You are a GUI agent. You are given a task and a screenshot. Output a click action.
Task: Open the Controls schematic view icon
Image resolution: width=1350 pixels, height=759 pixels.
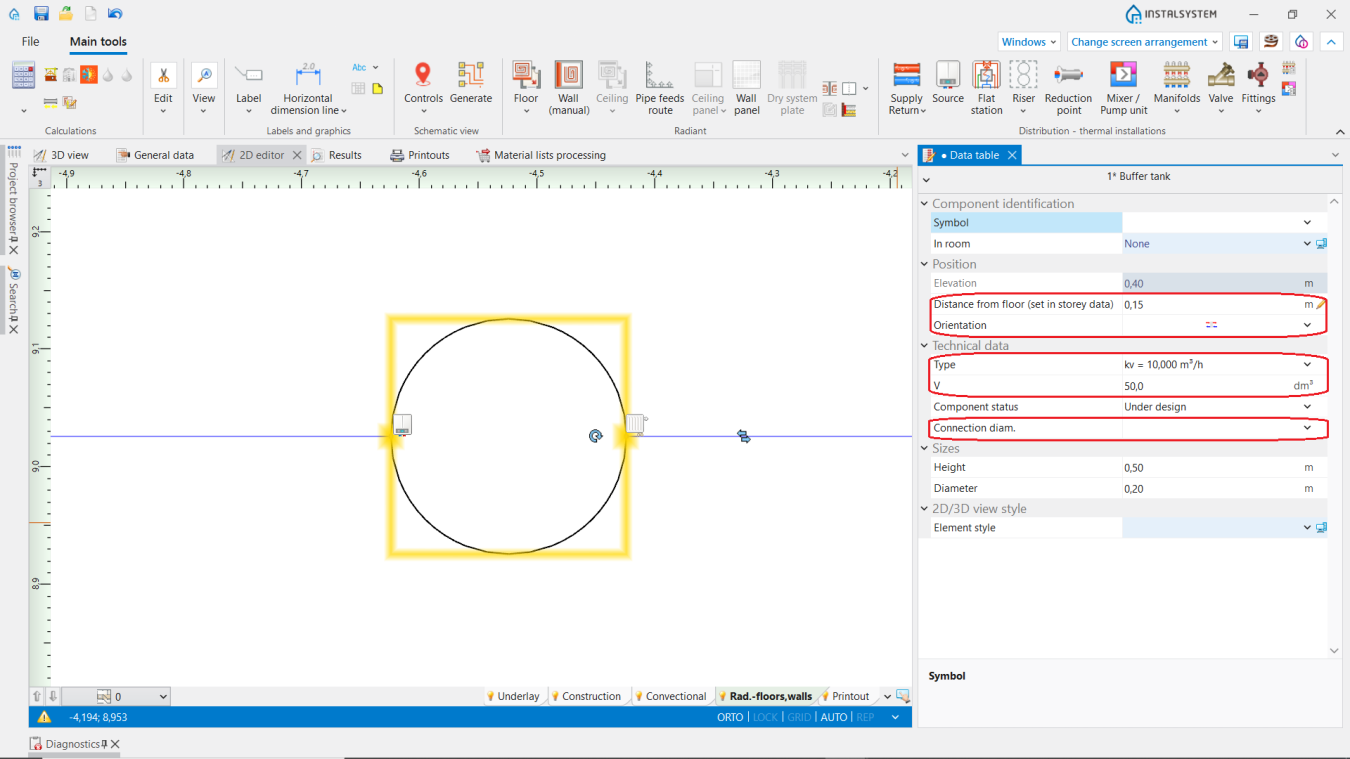tap(423, 87)
